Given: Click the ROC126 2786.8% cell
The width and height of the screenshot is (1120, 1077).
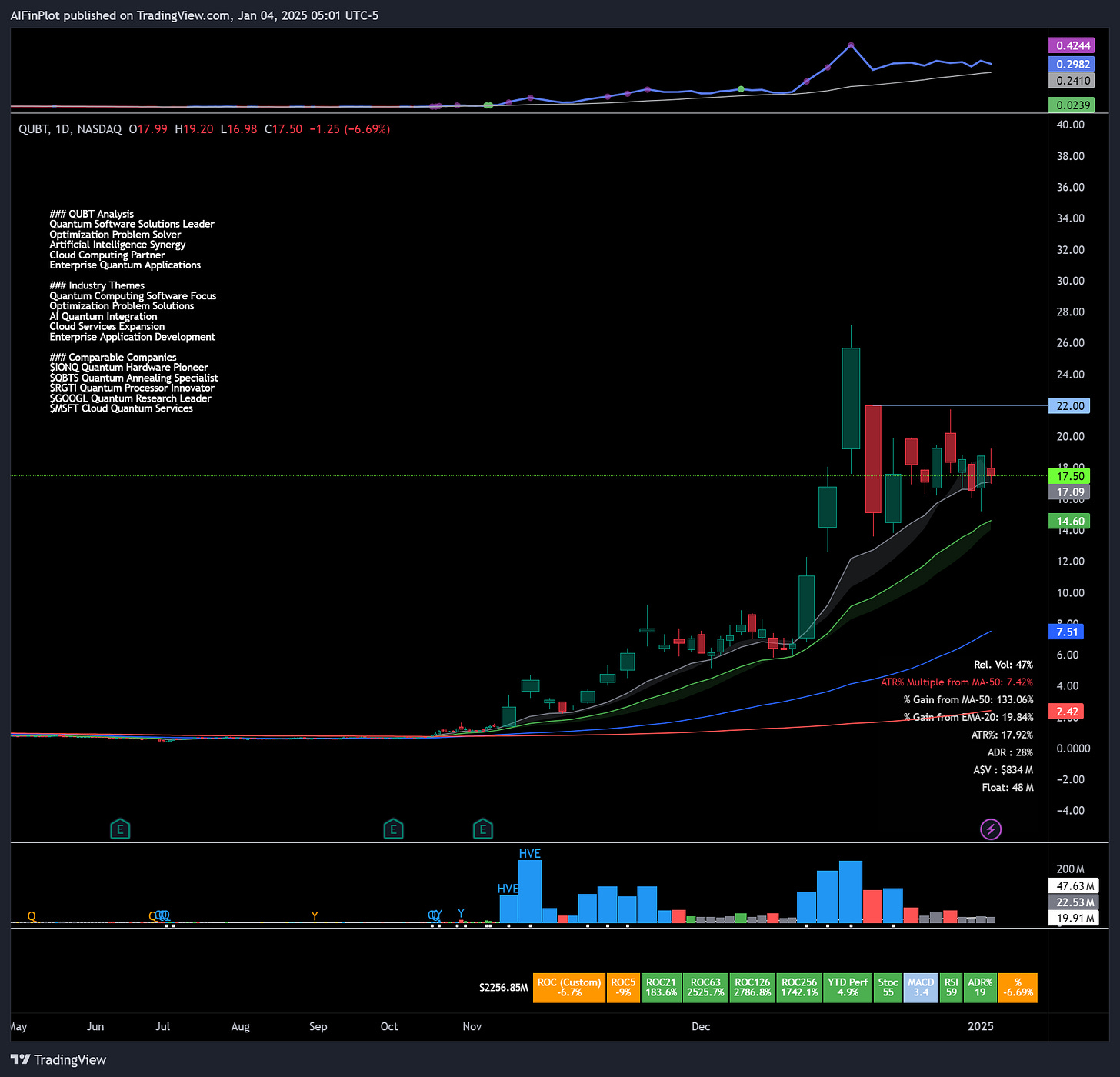Looking at the screenshot, I should 752,988.
